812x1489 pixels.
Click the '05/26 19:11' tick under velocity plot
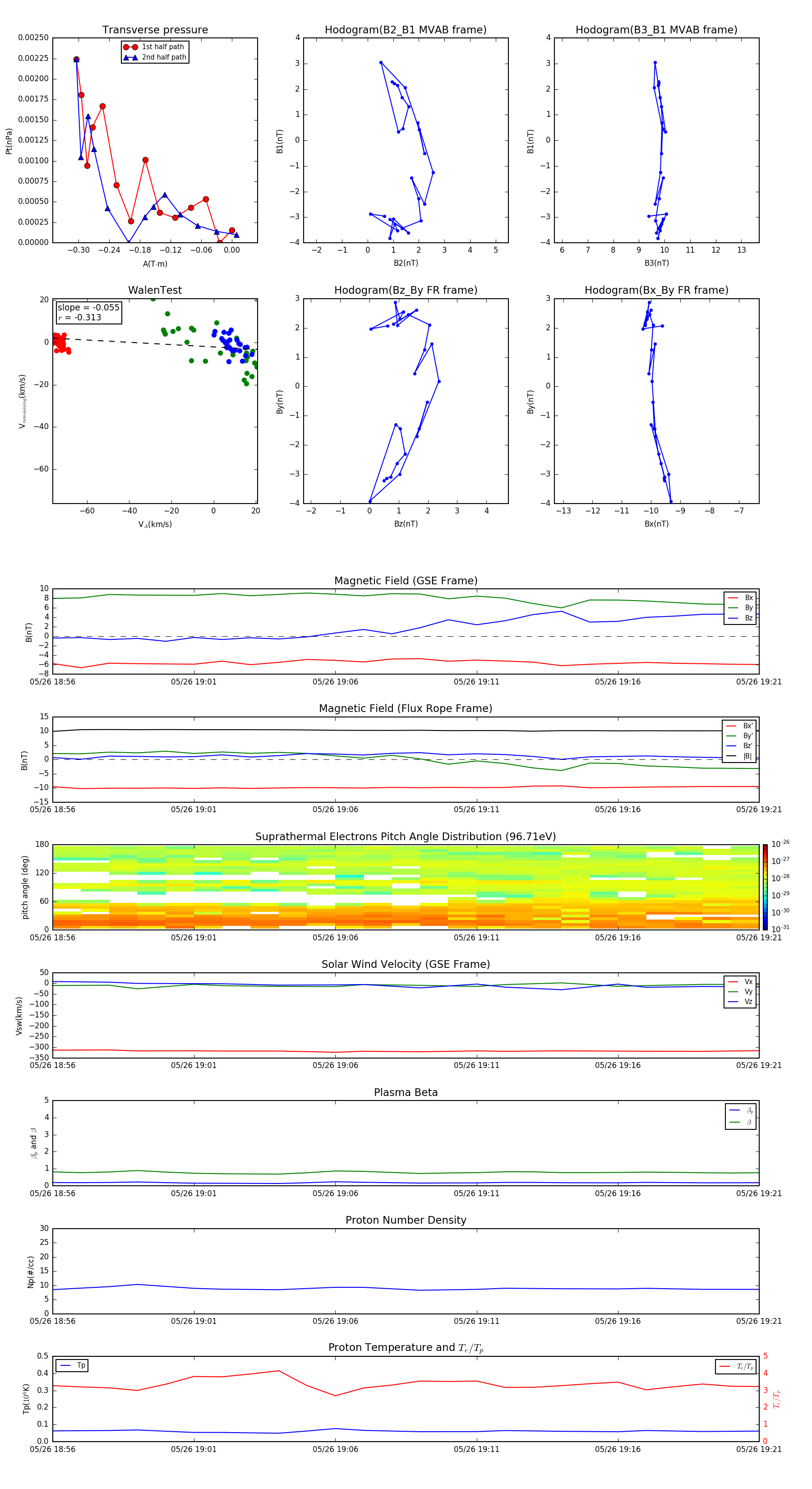[476, 1065]
